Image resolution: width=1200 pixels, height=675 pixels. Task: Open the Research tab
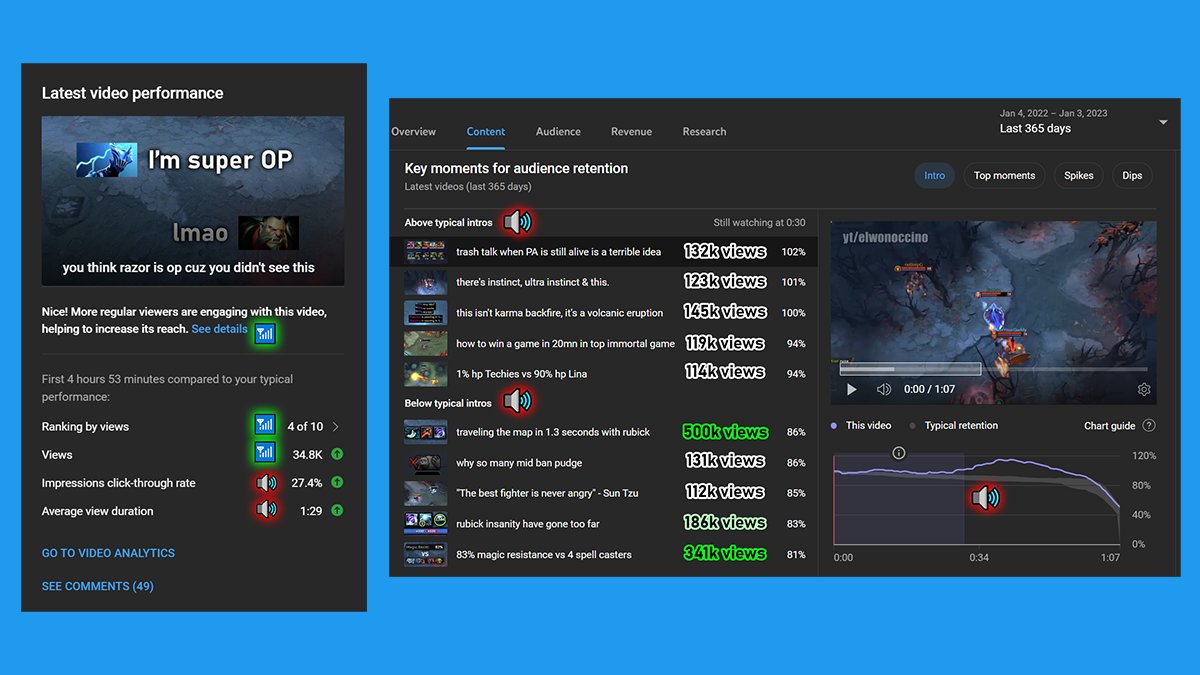pyautogui.click(x=704, y=131)
